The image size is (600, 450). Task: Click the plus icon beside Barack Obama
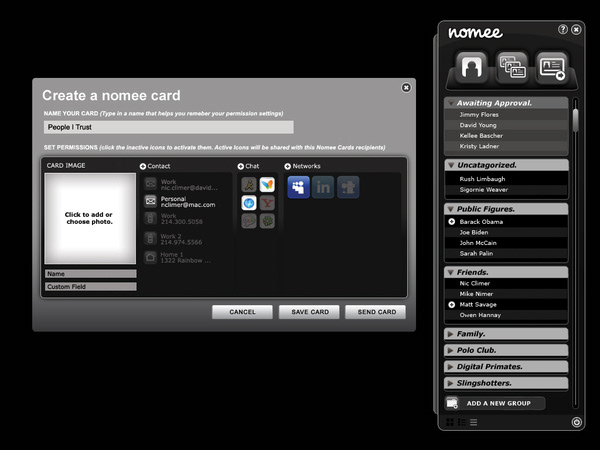point(452,222)
